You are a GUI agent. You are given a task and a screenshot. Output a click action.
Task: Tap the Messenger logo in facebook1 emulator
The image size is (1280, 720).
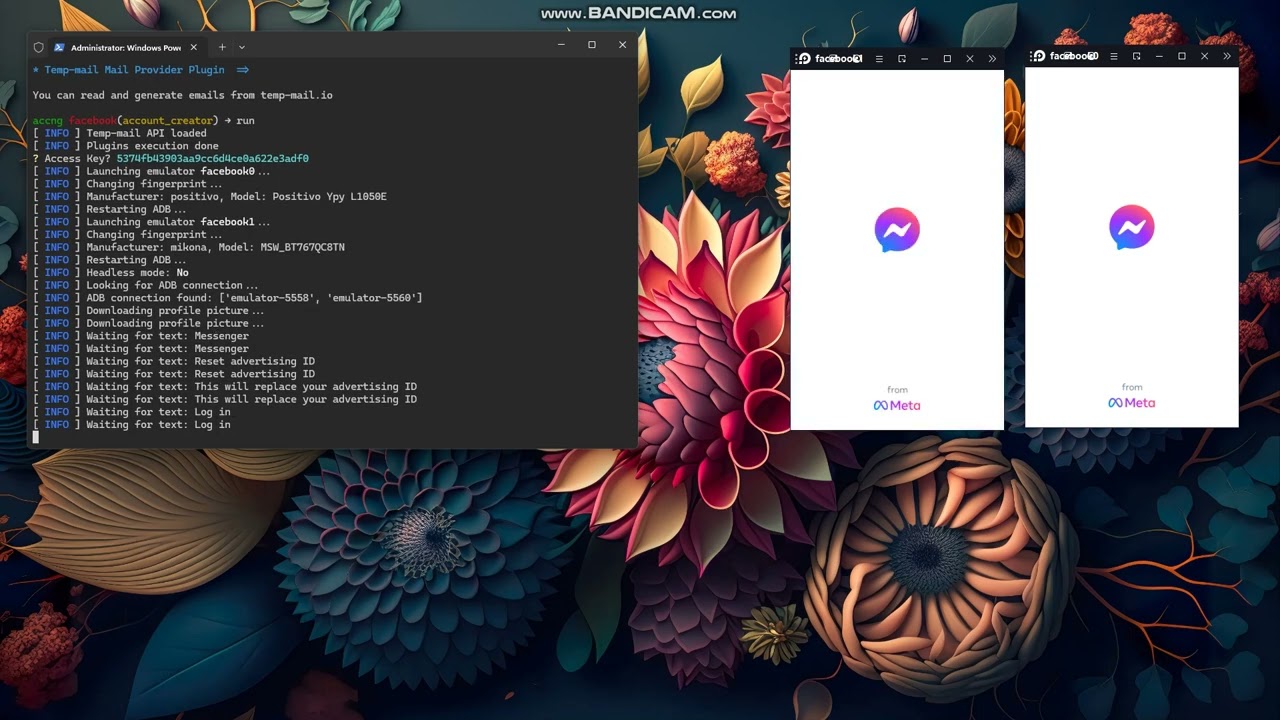[897, 230]
